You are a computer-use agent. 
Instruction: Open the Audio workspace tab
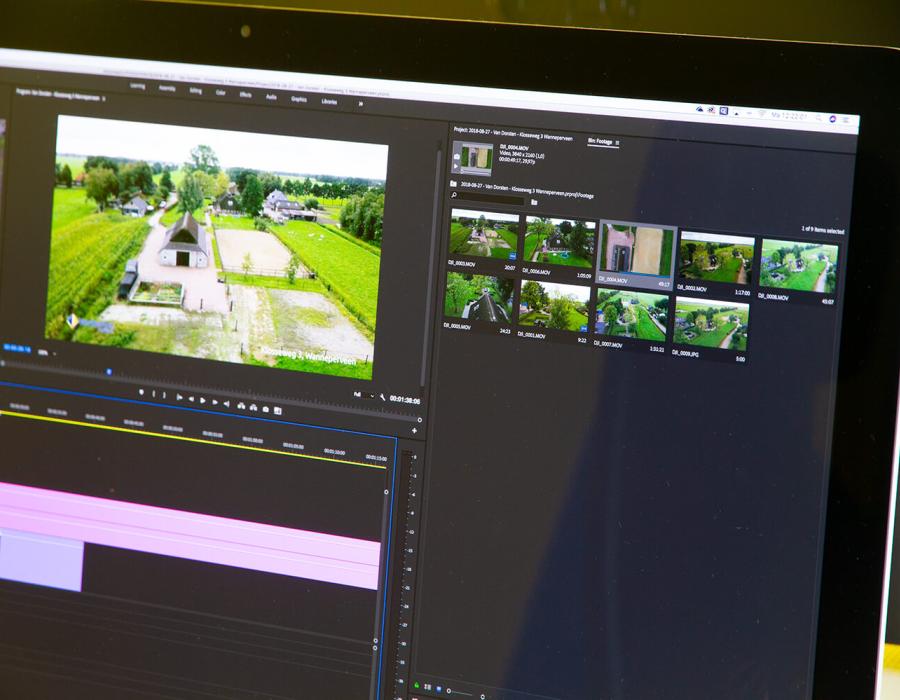271,97
